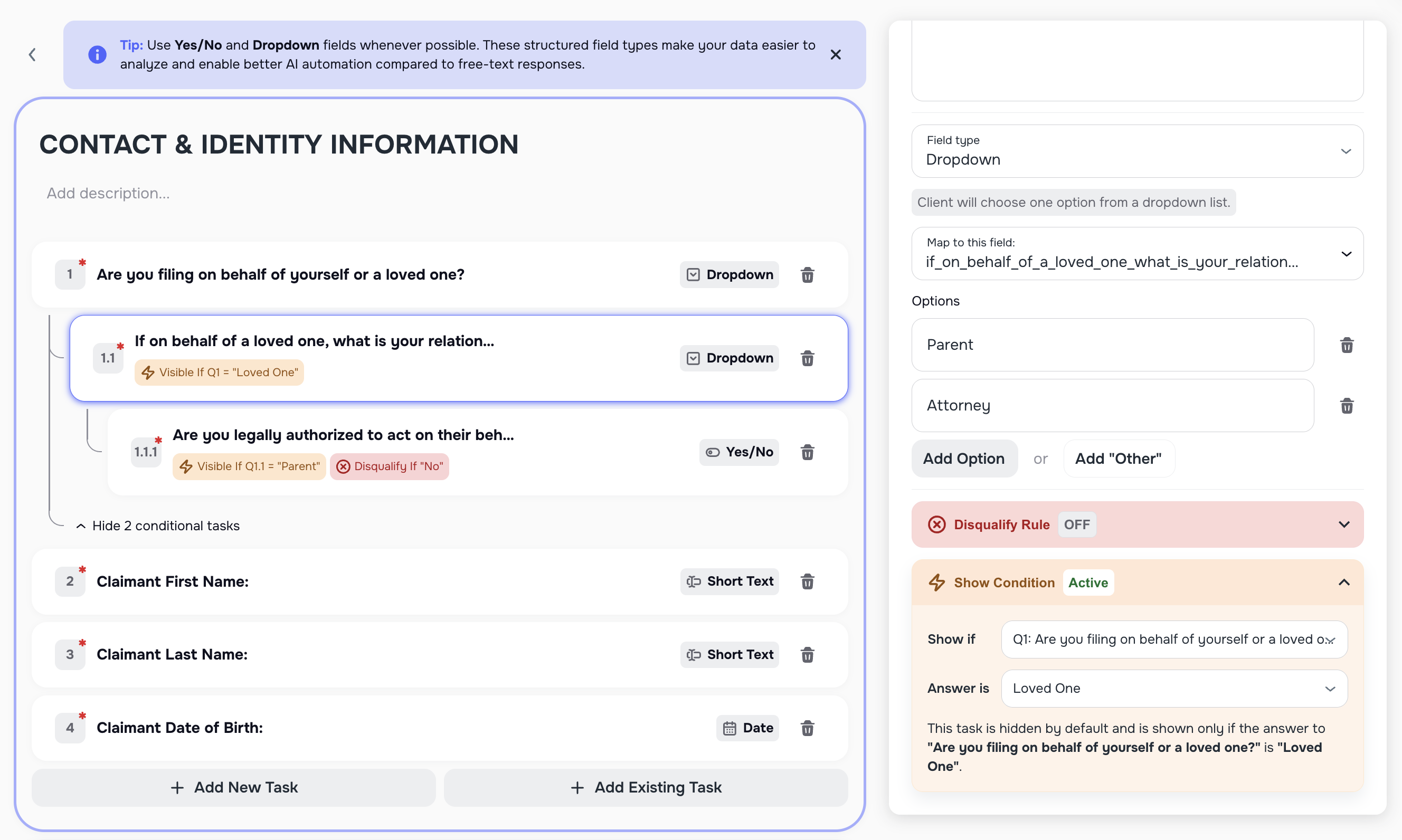1402x840 pixels.
Task: Collapse 'Hide 2 conditional tasks'
Action: (158, 526)
